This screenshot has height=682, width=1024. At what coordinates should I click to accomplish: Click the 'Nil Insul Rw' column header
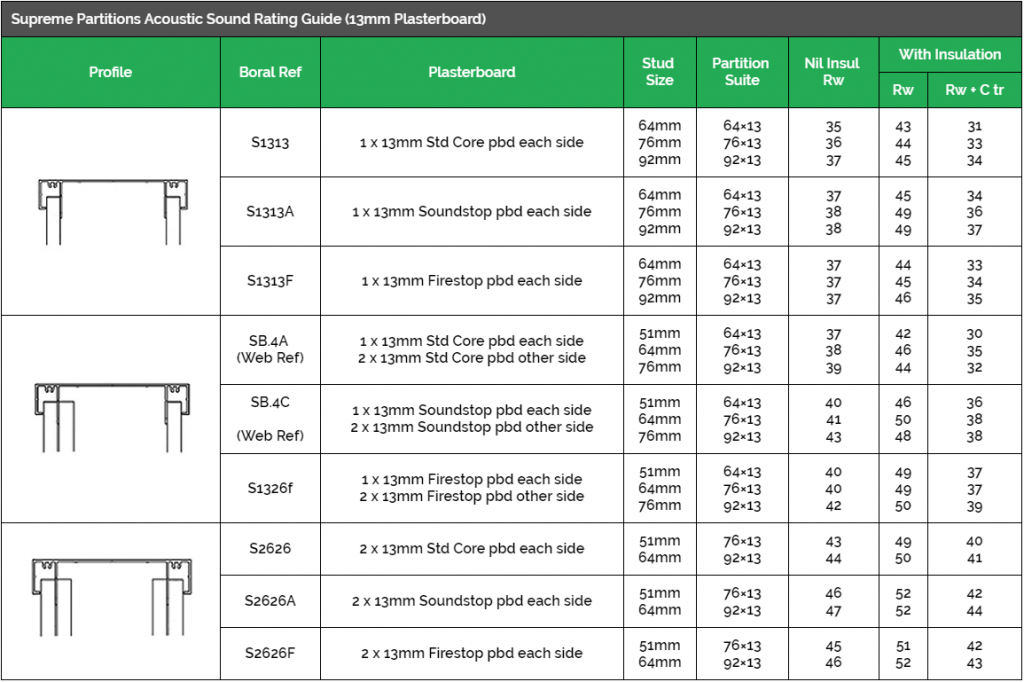pyautogui.click(x=833, y=72)
